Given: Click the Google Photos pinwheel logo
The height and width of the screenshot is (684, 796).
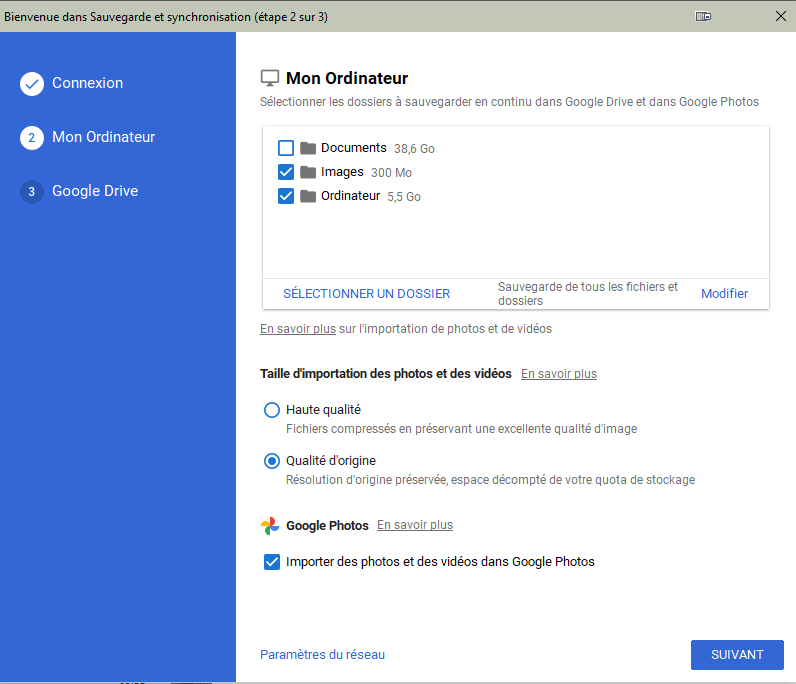Looking at the screenshot, I should coord(270,526).
